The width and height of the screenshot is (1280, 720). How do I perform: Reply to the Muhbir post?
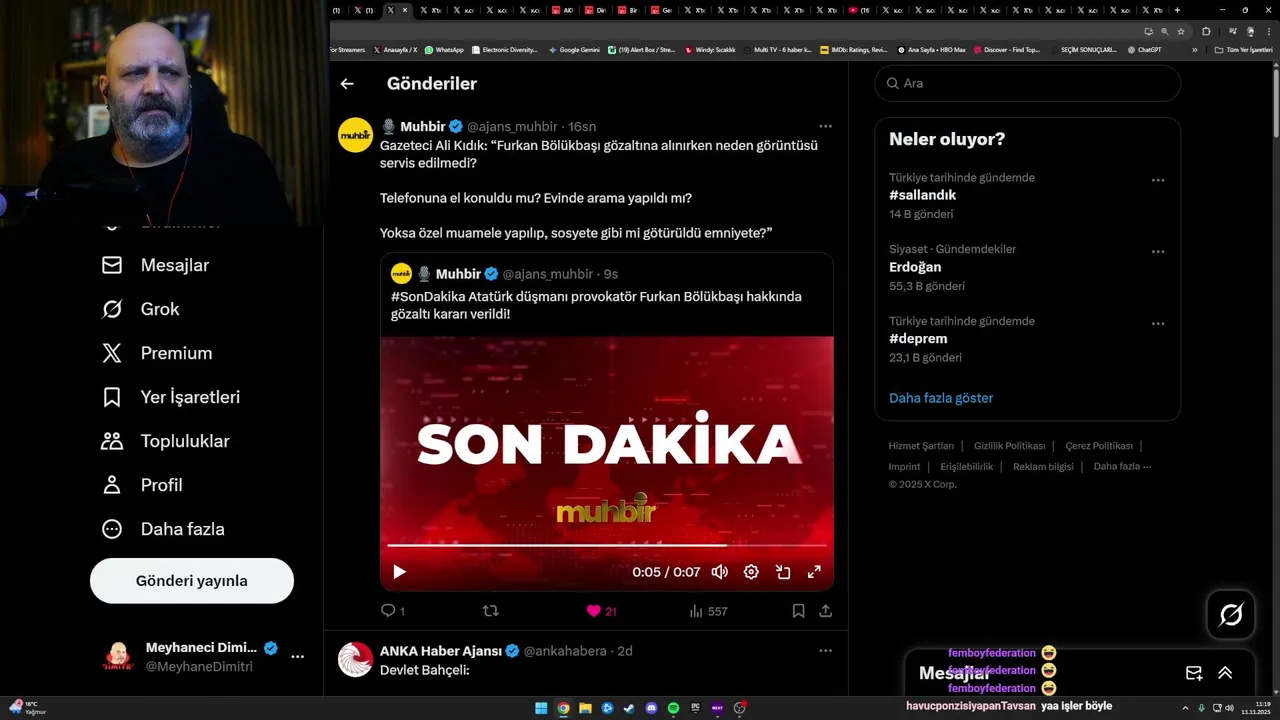point(392,610)
